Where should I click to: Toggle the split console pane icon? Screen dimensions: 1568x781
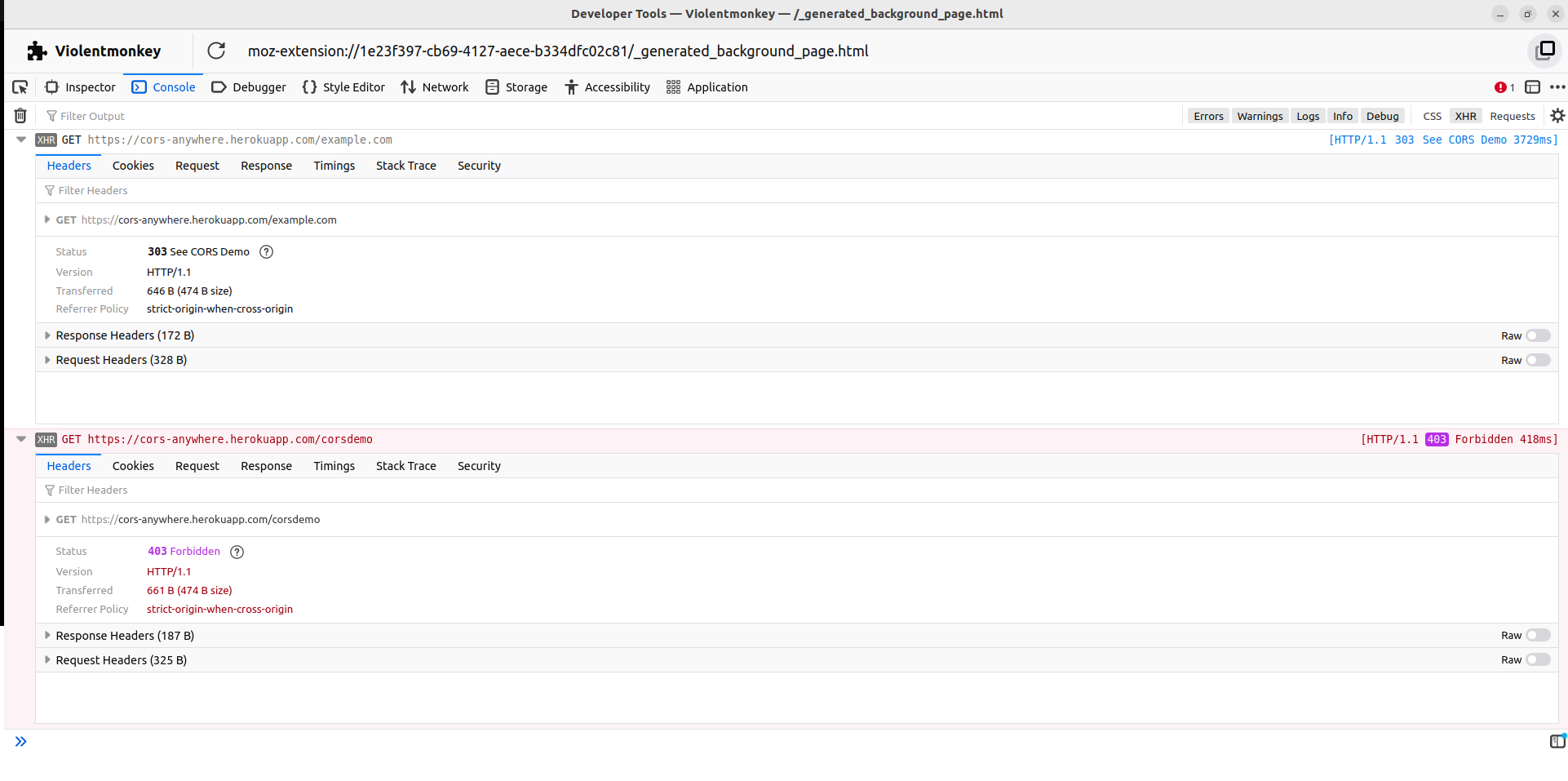tap(1530, 87)
